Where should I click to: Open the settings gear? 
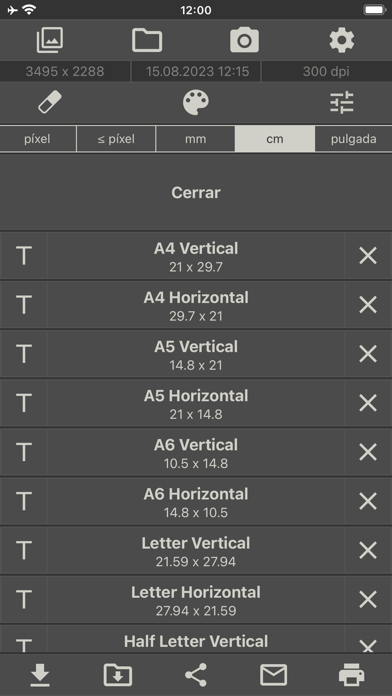342,40
